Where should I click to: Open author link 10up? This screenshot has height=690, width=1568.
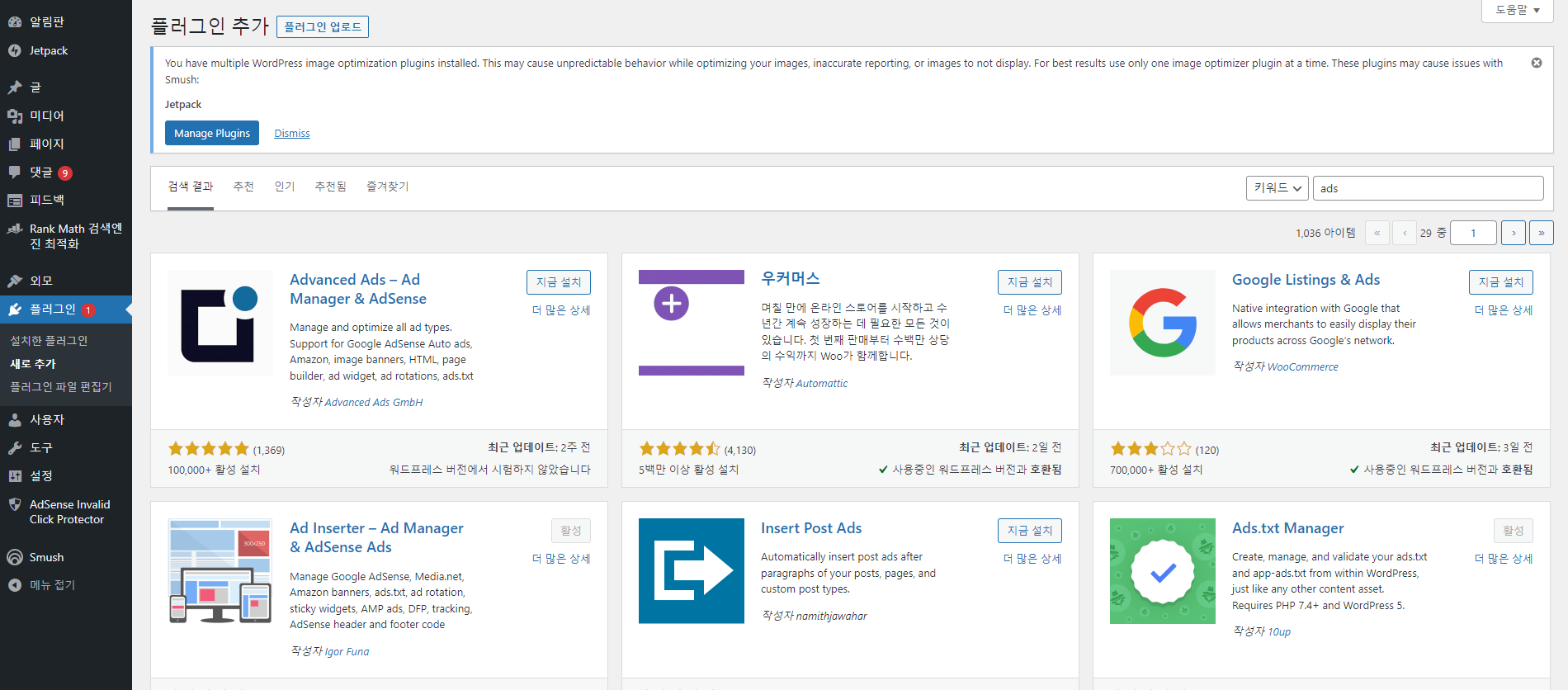[x=1279, y=632]
